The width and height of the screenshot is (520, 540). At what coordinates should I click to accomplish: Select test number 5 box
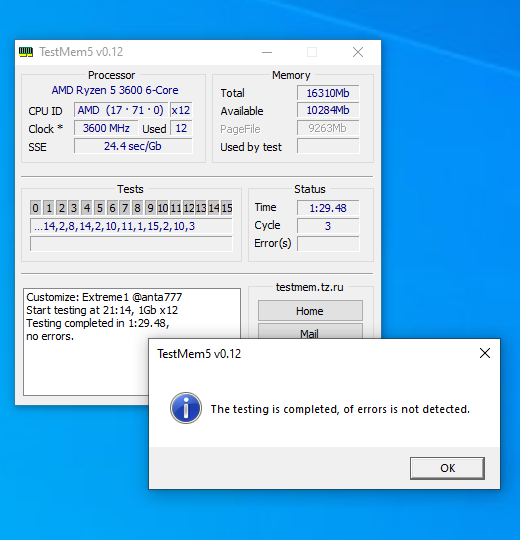coord(100,208)
